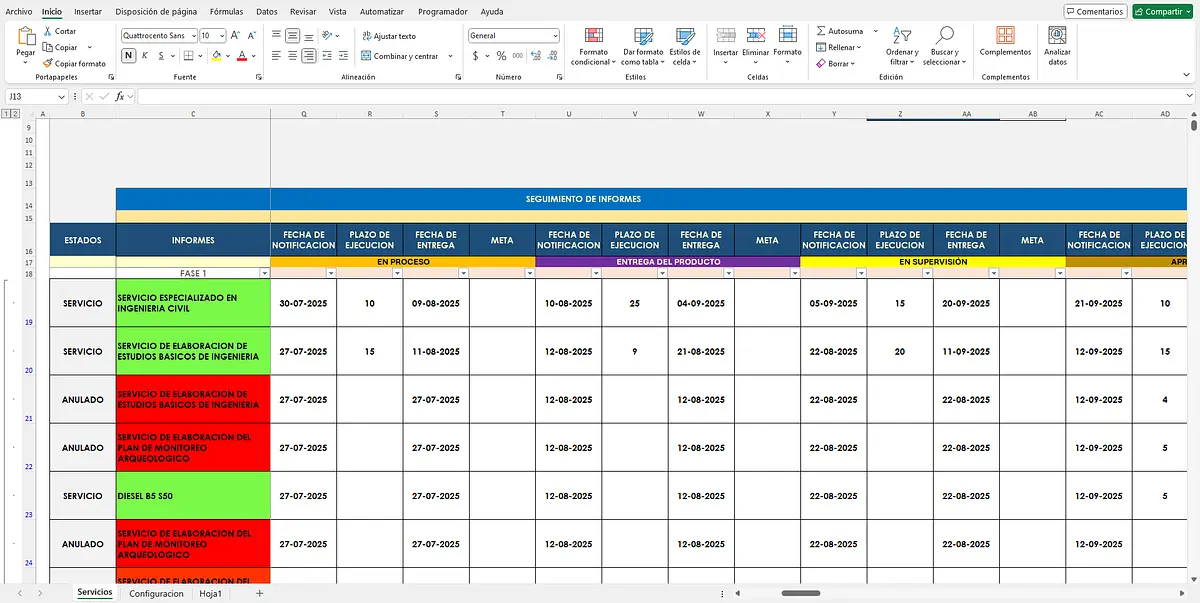Toggle top vertical alignment
The height and width of the screenshot is (603, 1200).
[x=277, y=35]
